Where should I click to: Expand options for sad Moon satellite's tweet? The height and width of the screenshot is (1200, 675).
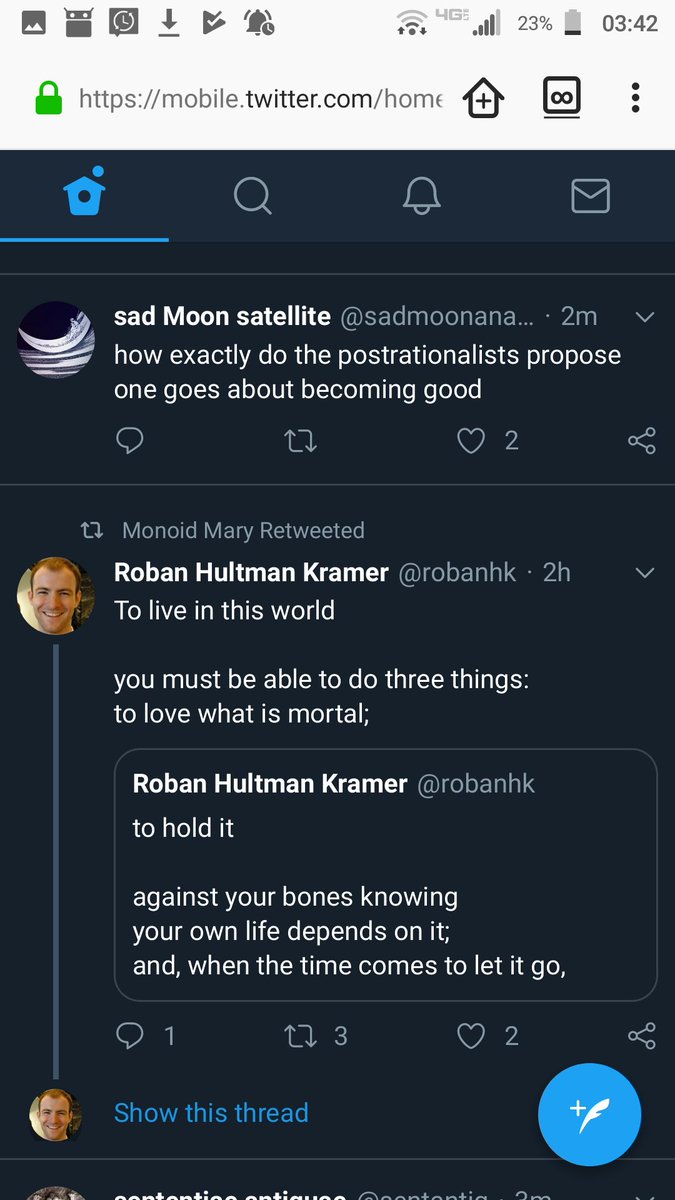[645, 317]
